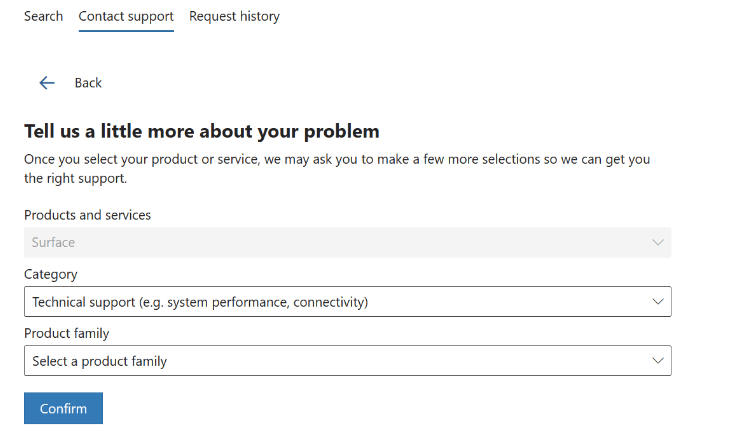Screen dimensions: 730x436
Task: Click the 'Product family' field label
Action: point(67,332)
